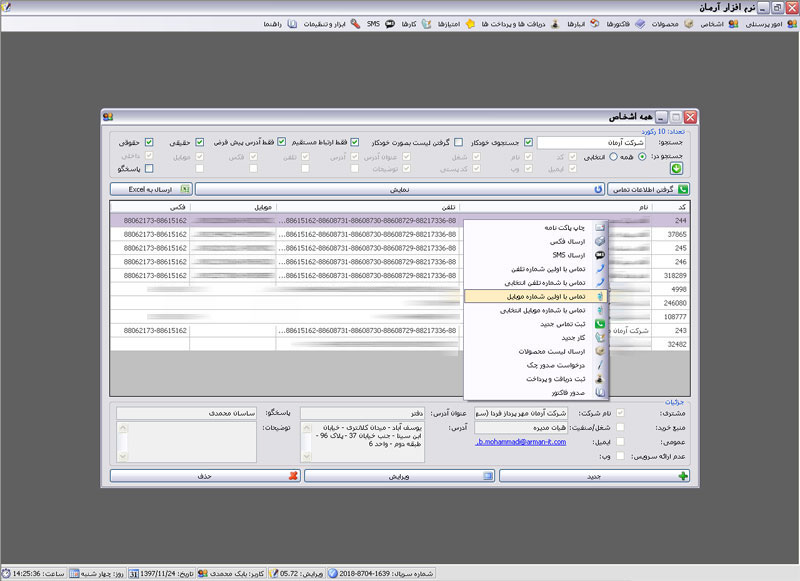Choose صدور فاکتور from context menu
This screenshot has width=800, height=581.
point(535,393)
